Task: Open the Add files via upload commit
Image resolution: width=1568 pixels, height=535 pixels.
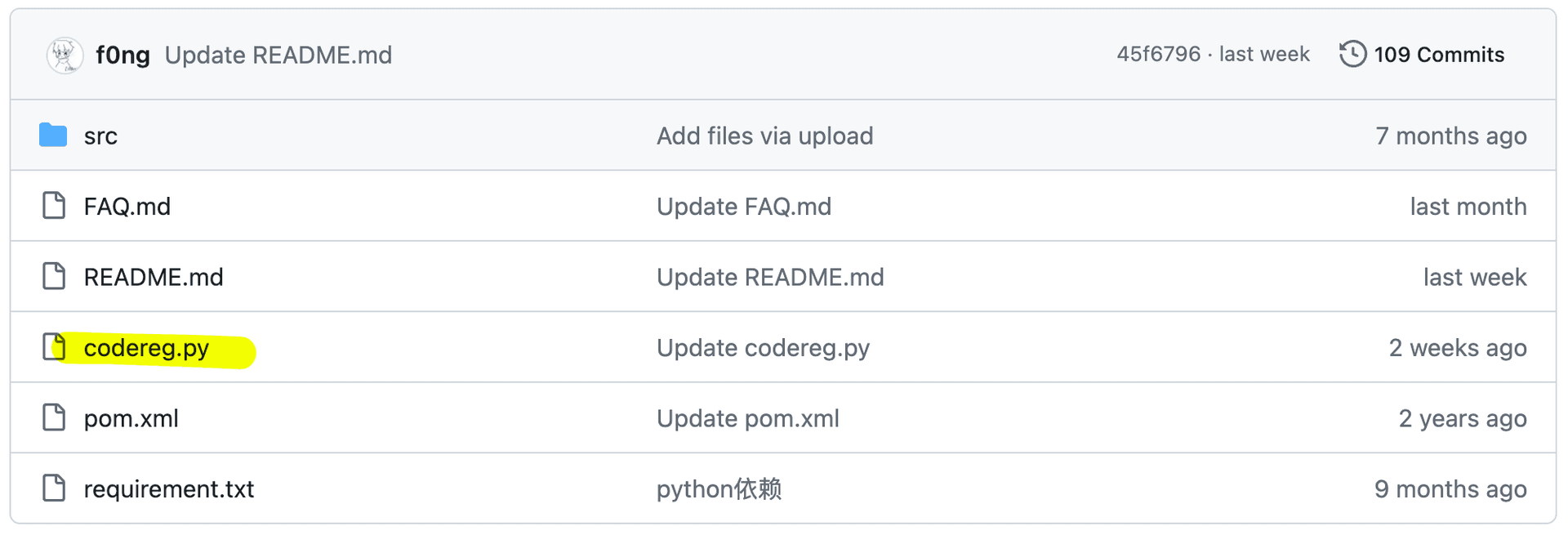Action: 765,136
